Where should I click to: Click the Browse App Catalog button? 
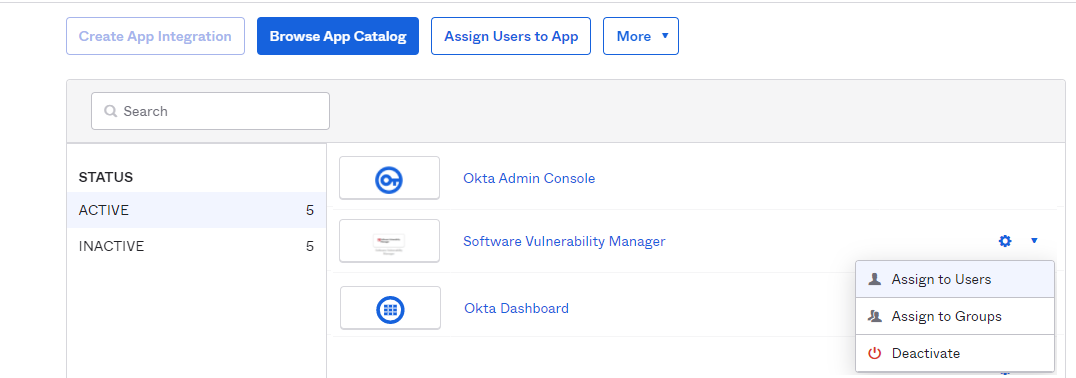[x=338, y=36]
